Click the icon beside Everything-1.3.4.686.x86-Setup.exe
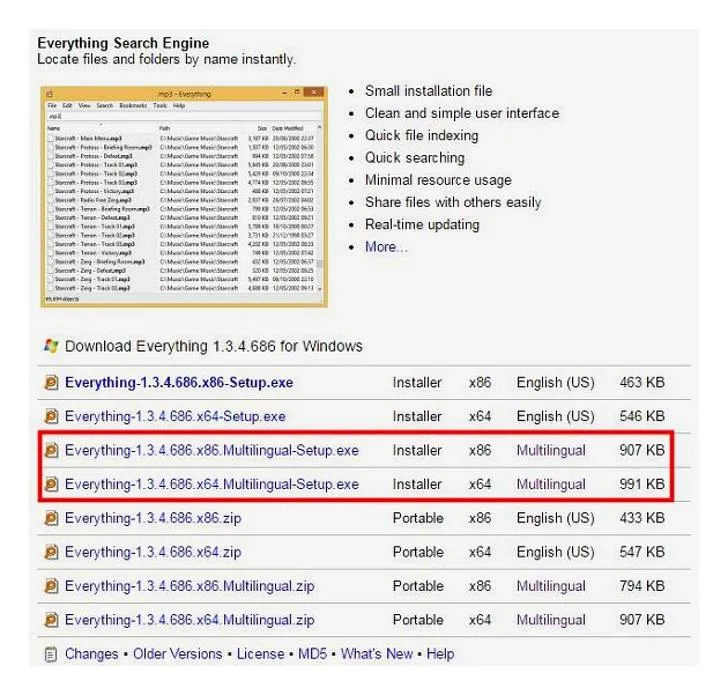The image size is (728, 695). (x=51, y=383)
